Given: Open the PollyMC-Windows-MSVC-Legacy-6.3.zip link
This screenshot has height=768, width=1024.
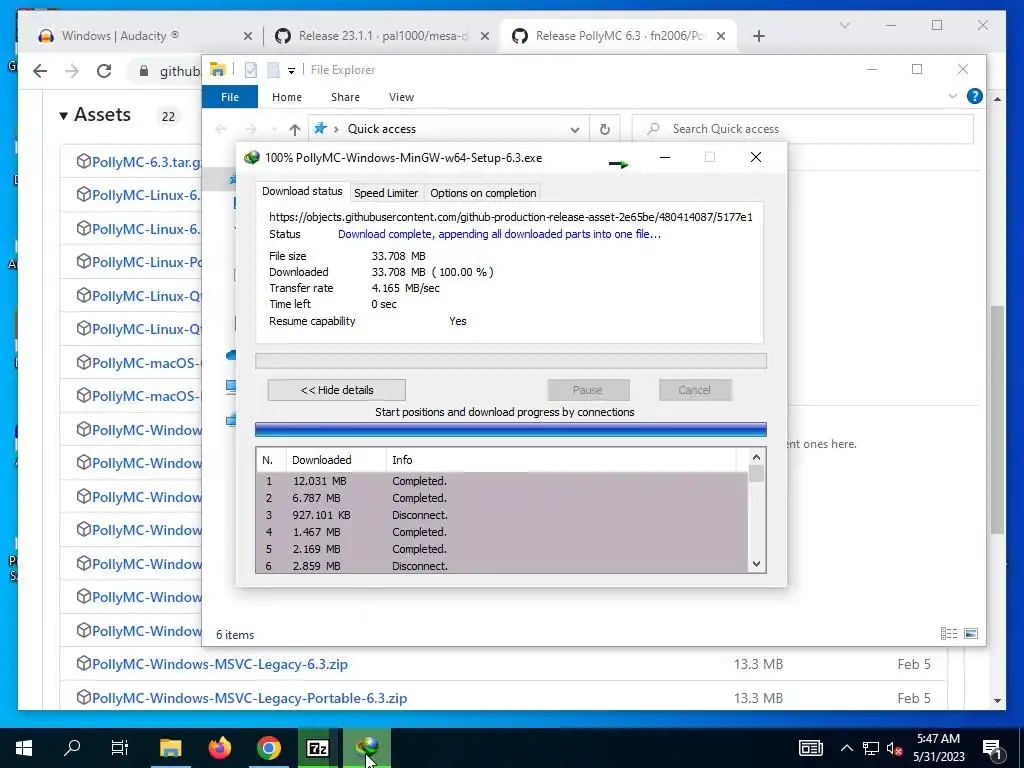Looking at the screenshot, I should click(219, 664).
